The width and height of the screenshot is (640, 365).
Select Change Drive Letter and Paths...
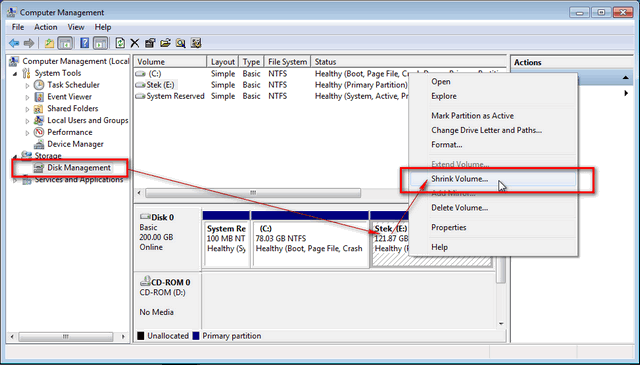pyautogui.click(x=493, y=130)
